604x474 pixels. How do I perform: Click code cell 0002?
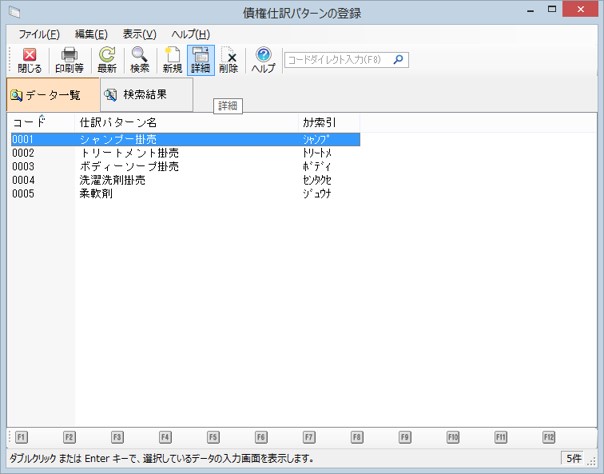pyautogui.click(x=23, y=153)
